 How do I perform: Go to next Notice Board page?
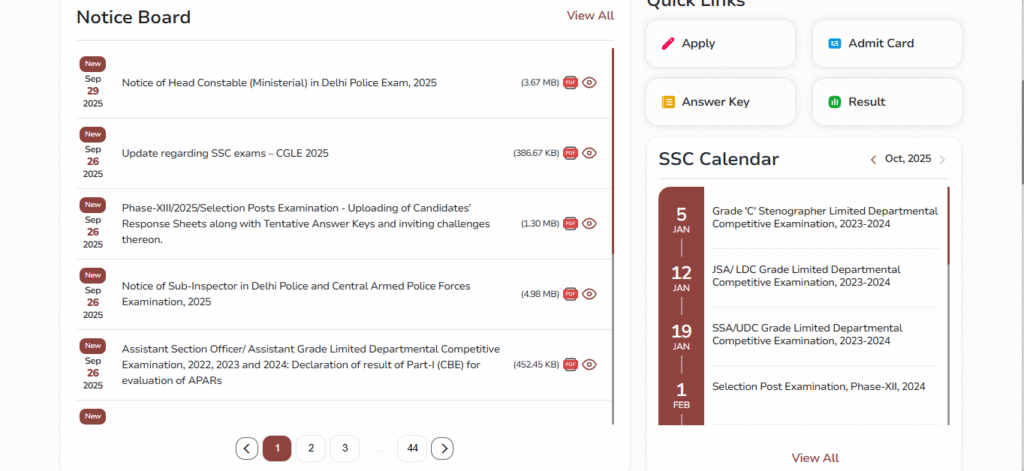point(443,448)
